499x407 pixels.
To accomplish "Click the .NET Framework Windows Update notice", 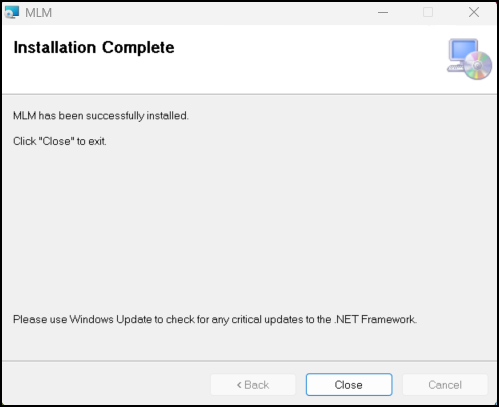I will [x=215, y=320].
